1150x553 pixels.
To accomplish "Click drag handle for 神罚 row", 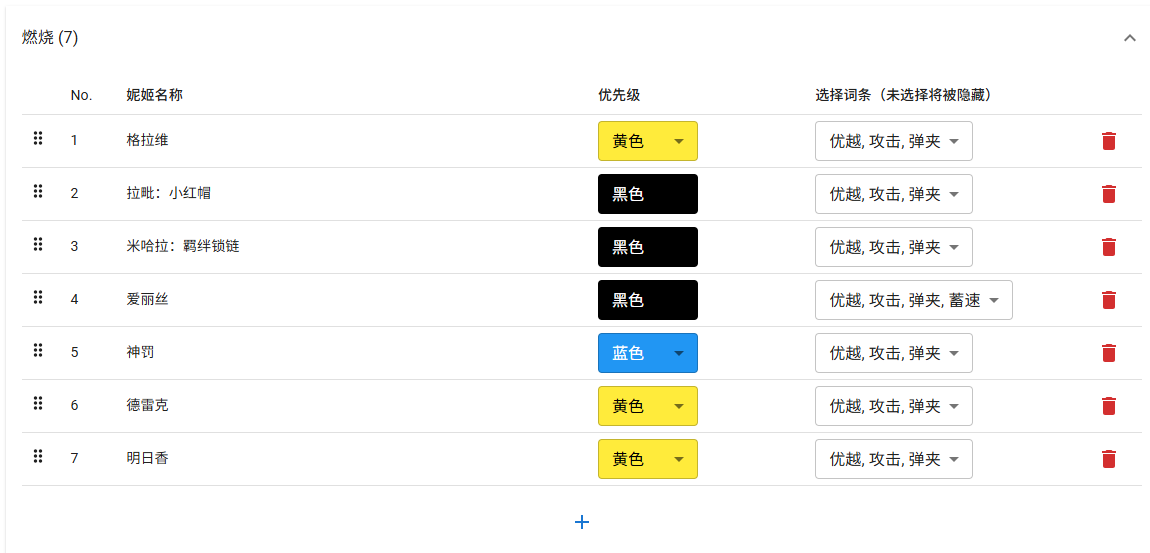I will tap(38, 350).
